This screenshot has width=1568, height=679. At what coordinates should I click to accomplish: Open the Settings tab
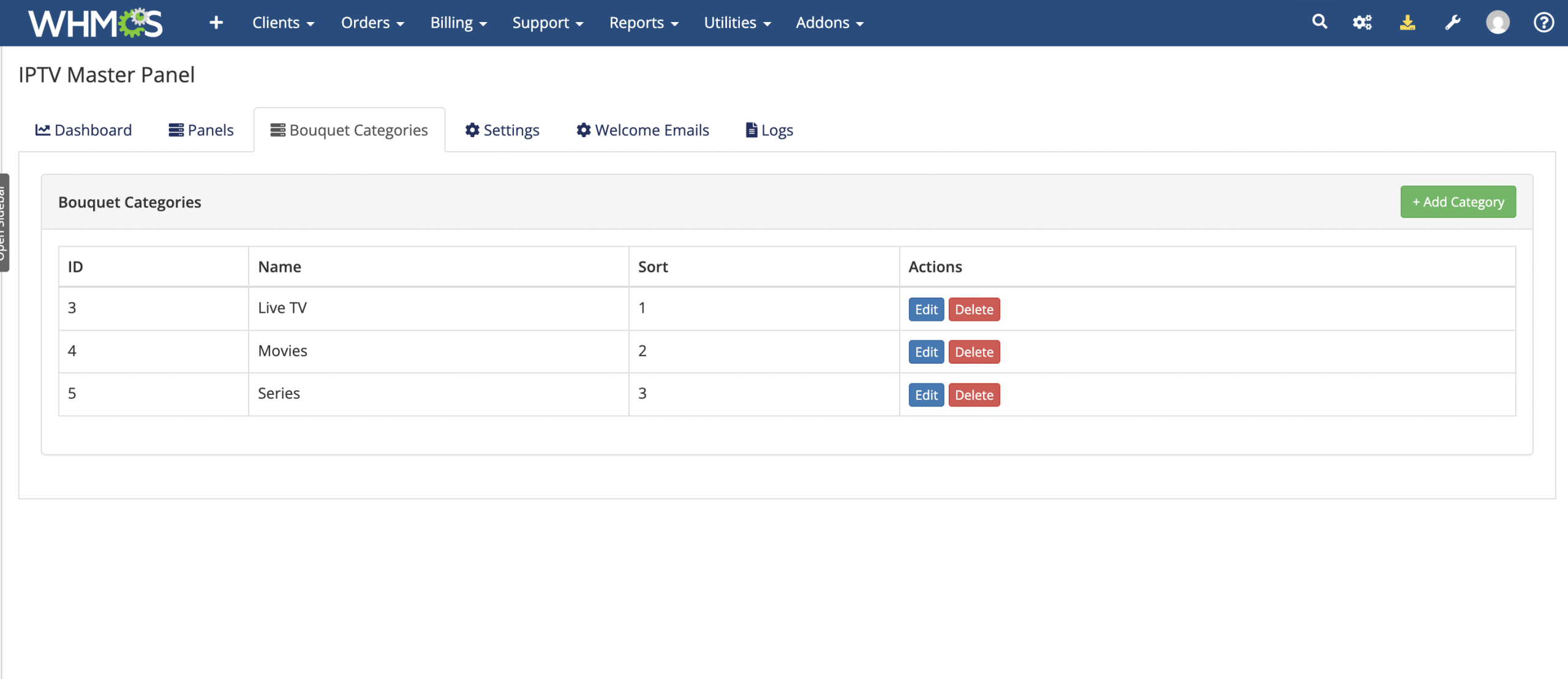click(502, 130)
